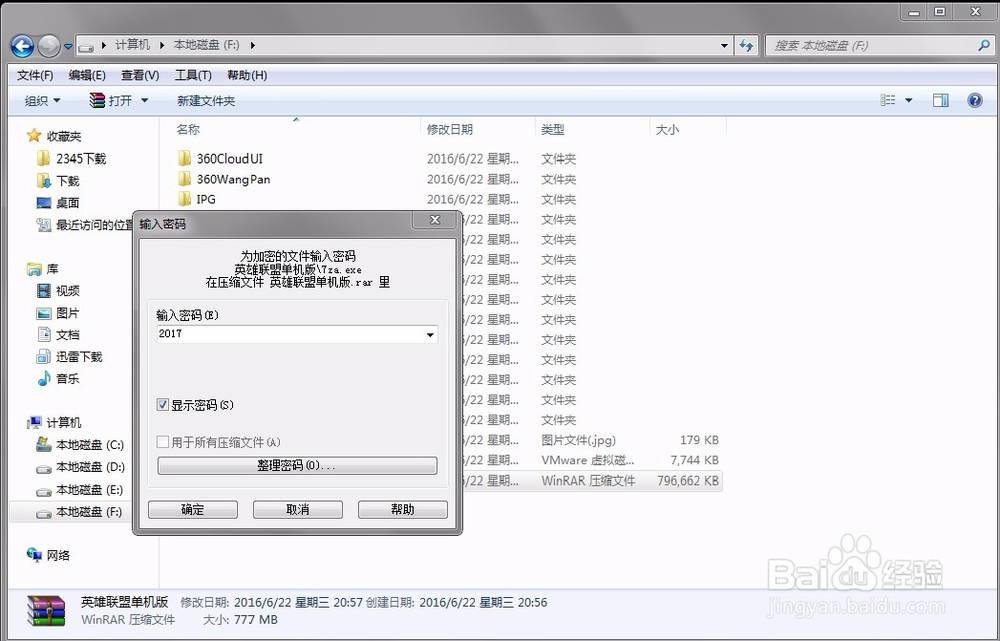Click the 打开 toolbar button
Screen dimensions: 1000x641
point(112,100)
